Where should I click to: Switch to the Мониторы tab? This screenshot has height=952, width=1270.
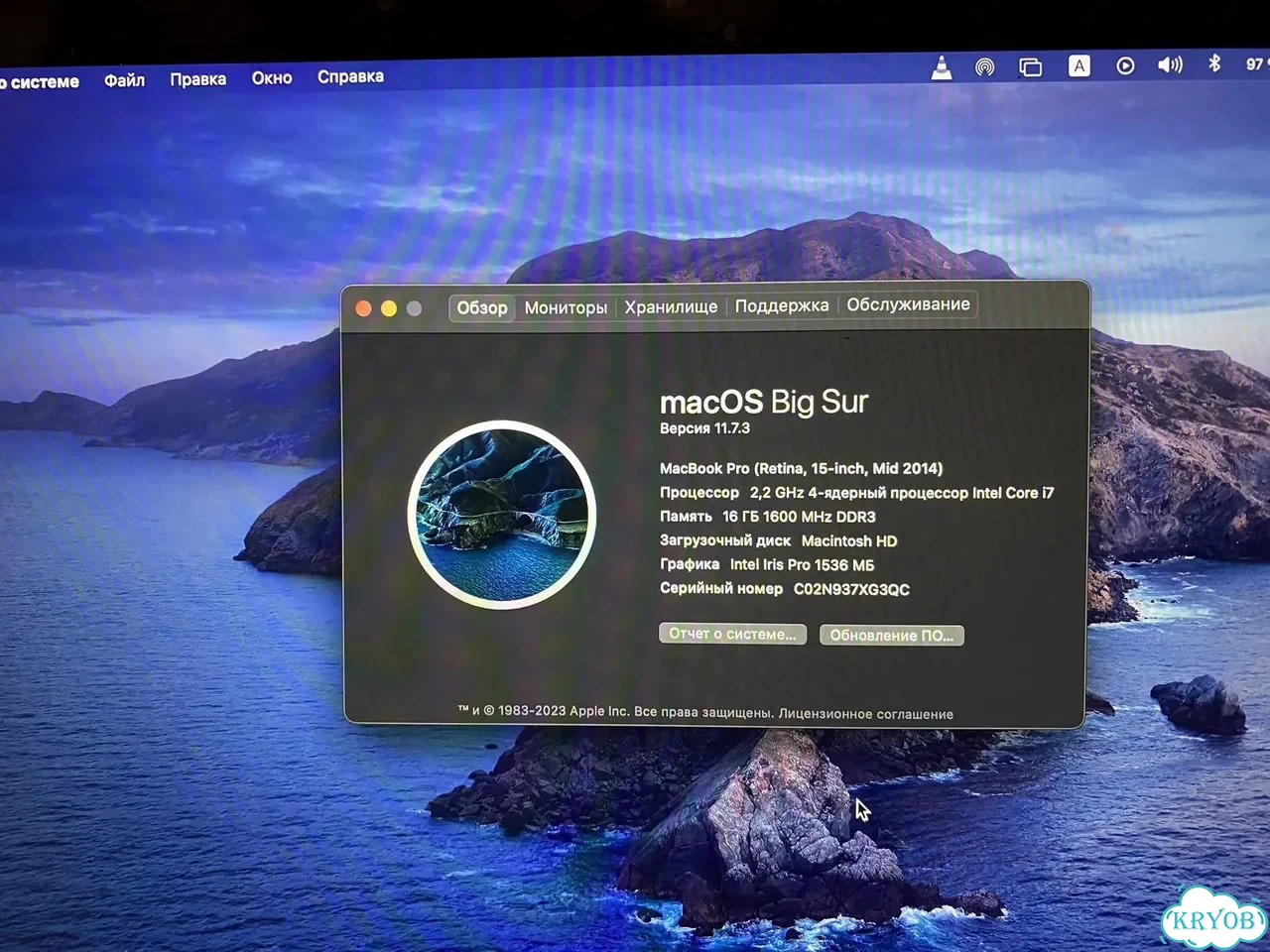click(566, 307)
